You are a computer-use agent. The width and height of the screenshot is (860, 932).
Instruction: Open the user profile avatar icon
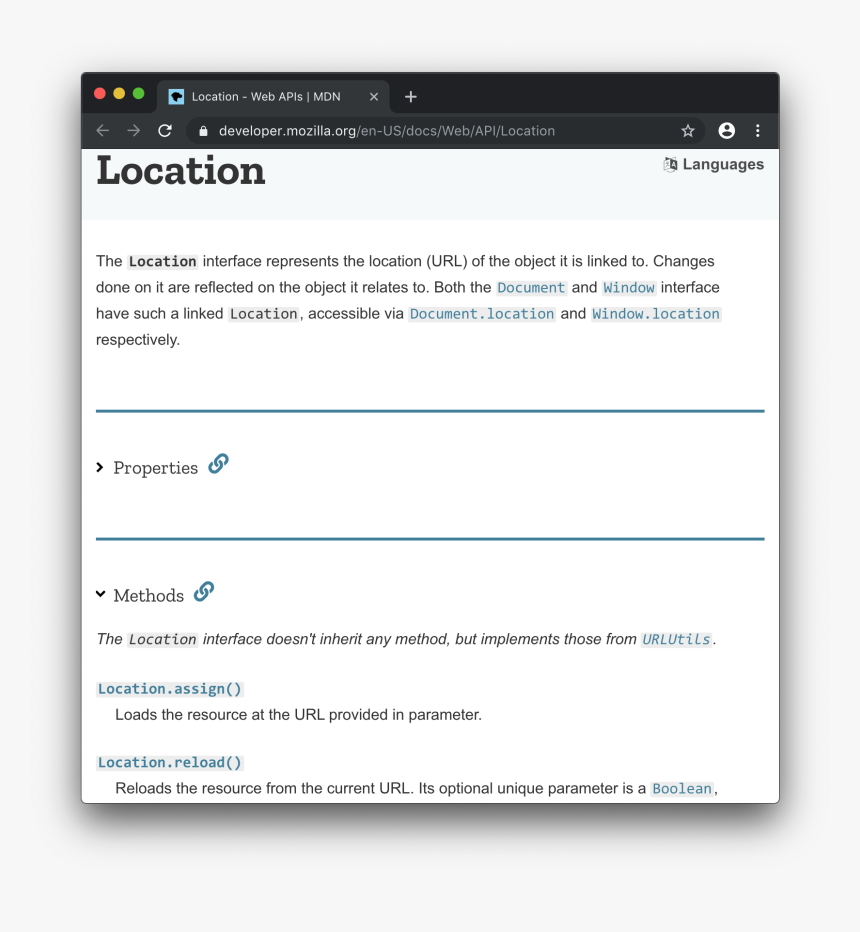tap(727, 131)
